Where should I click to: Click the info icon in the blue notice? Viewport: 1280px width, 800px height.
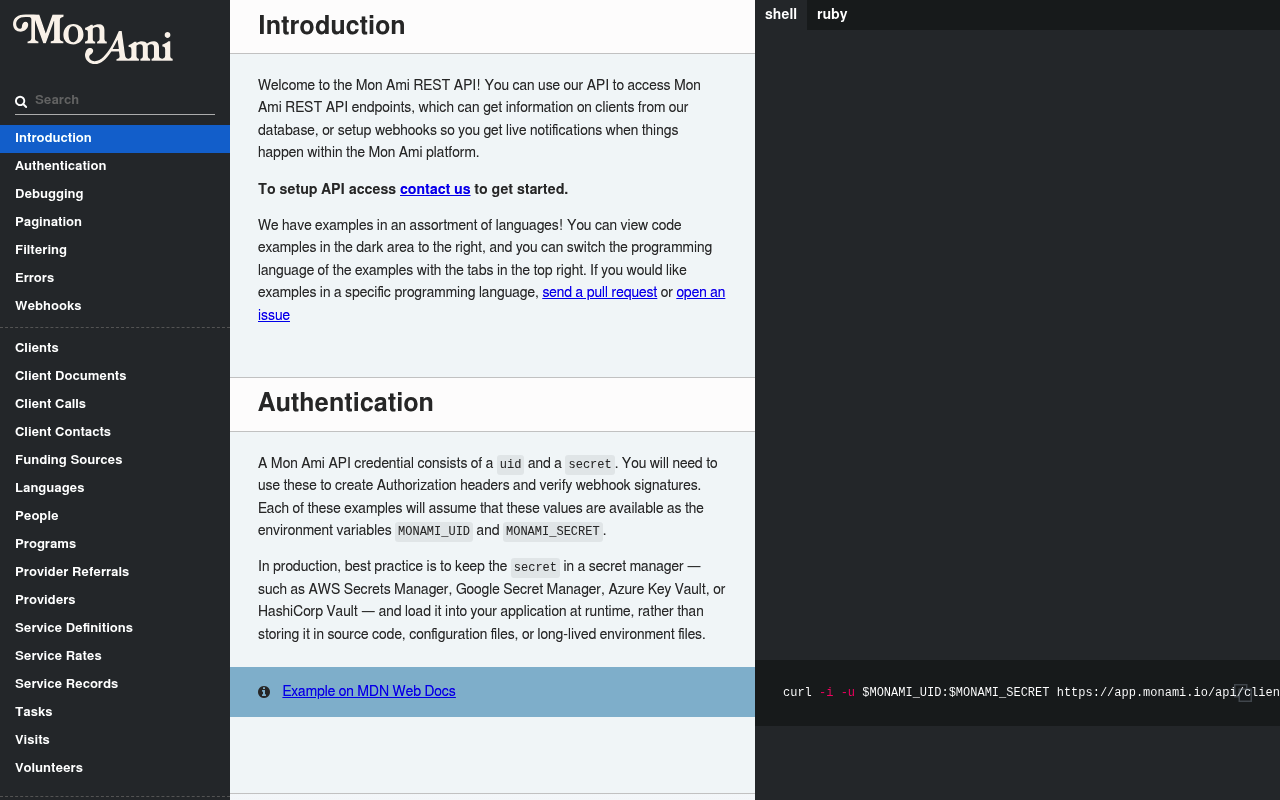click(x=264, y=692)
